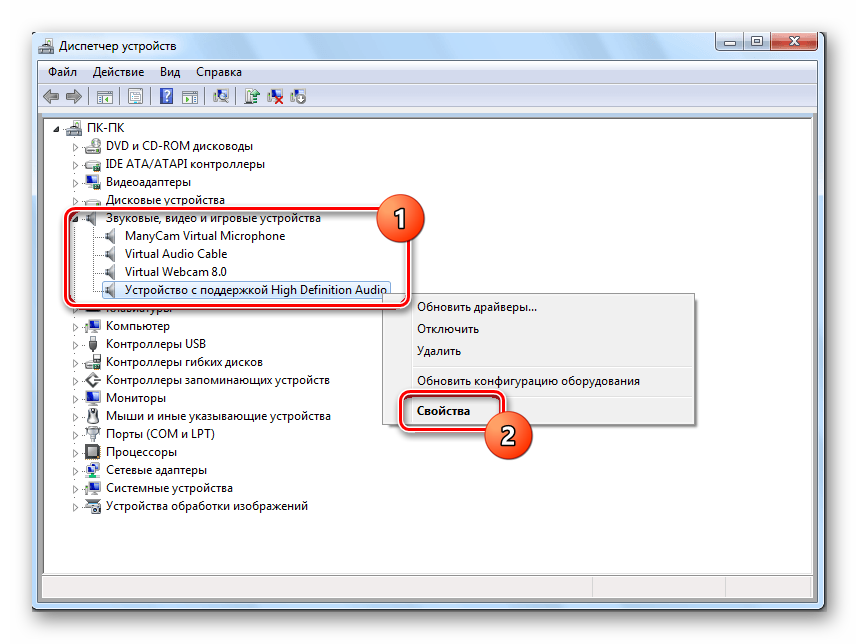Select the Virtual Webcam 8.0 entry
The width and height of the screenshot is (859, 644).
175,272
